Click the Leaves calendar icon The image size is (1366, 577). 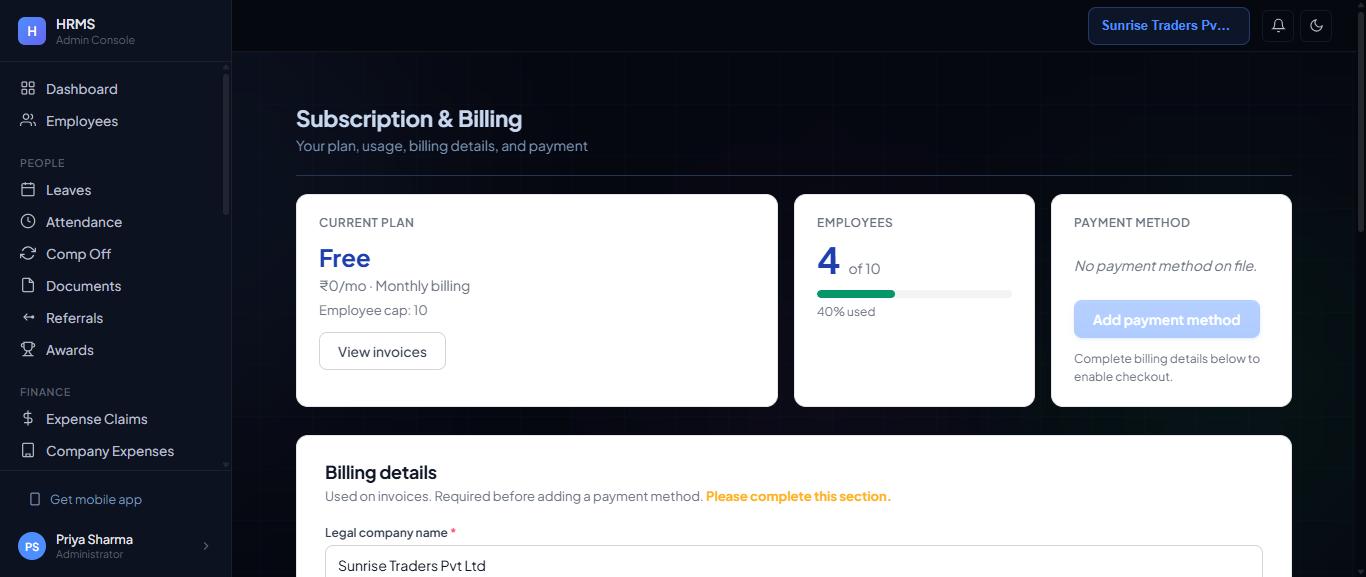pos(28,190)
